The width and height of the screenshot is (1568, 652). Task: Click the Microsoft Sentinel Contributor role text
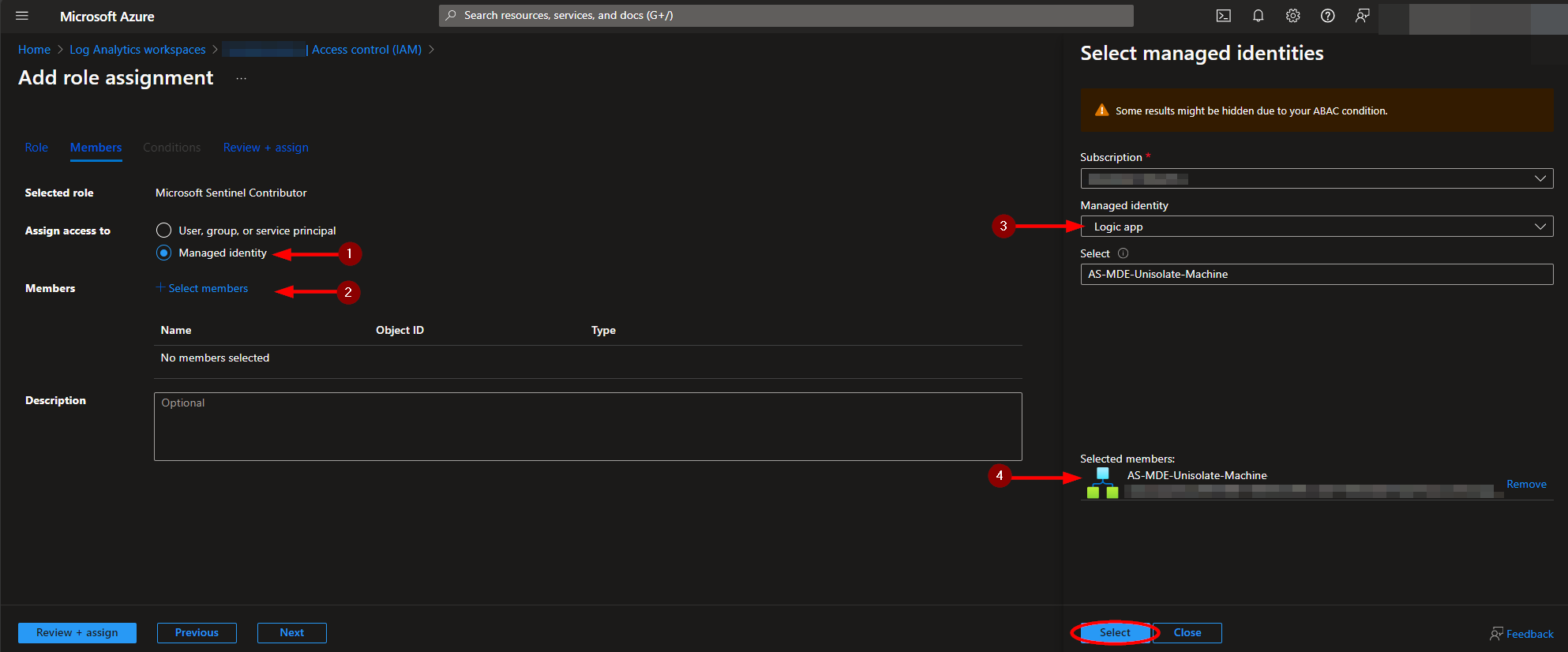pyautogui.click(x=231, y=193)
